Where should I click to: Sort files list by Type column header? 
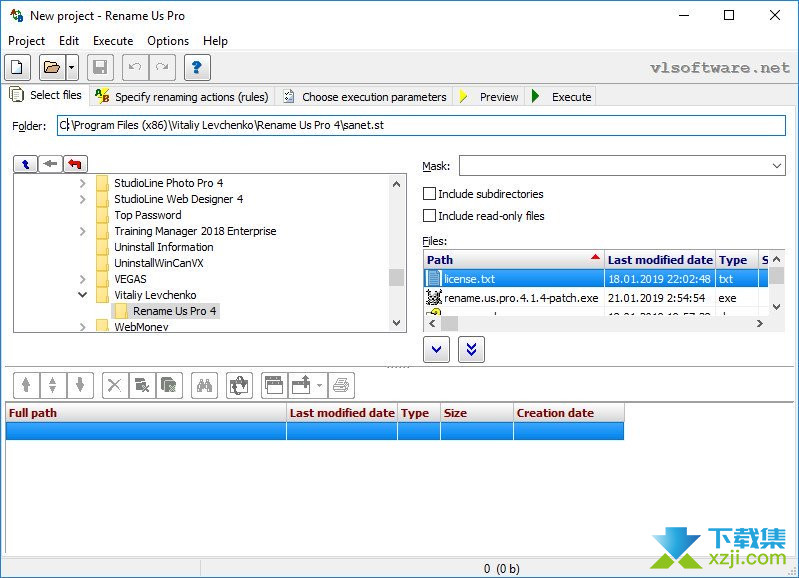737,260
